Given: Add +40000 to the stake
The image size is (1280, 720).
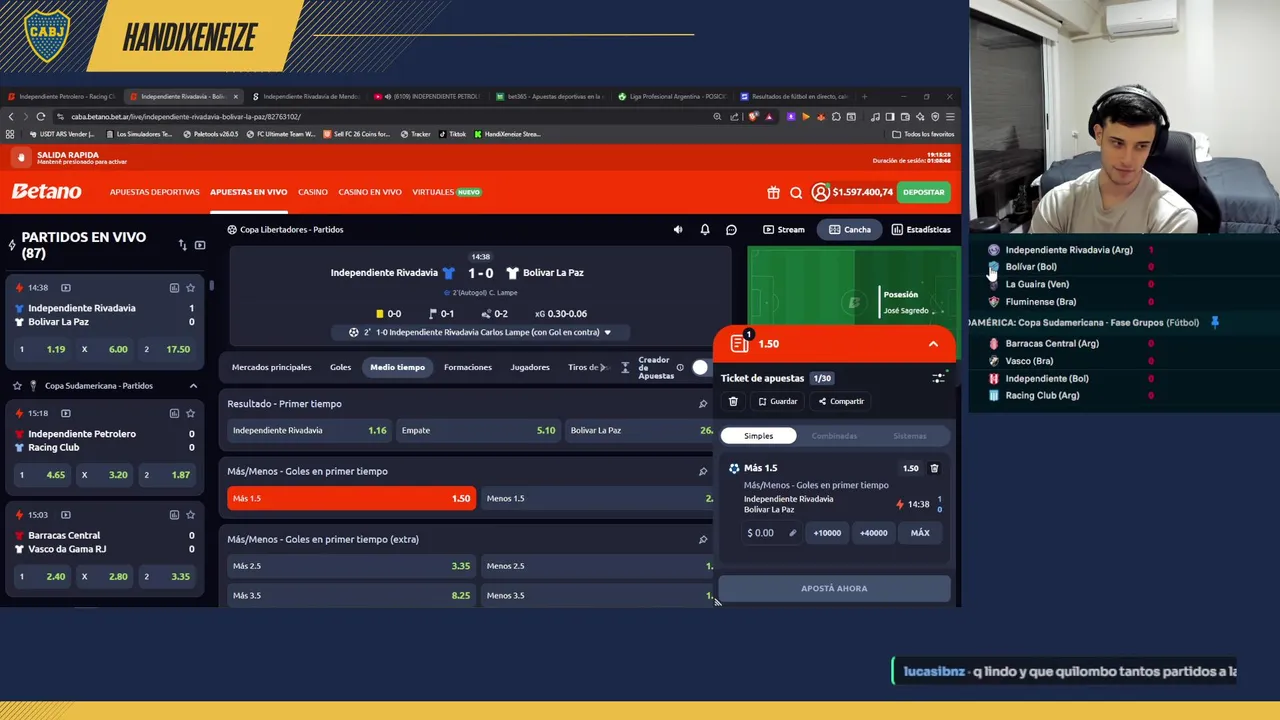Looking at the screenshot, I should coord(873,533).
